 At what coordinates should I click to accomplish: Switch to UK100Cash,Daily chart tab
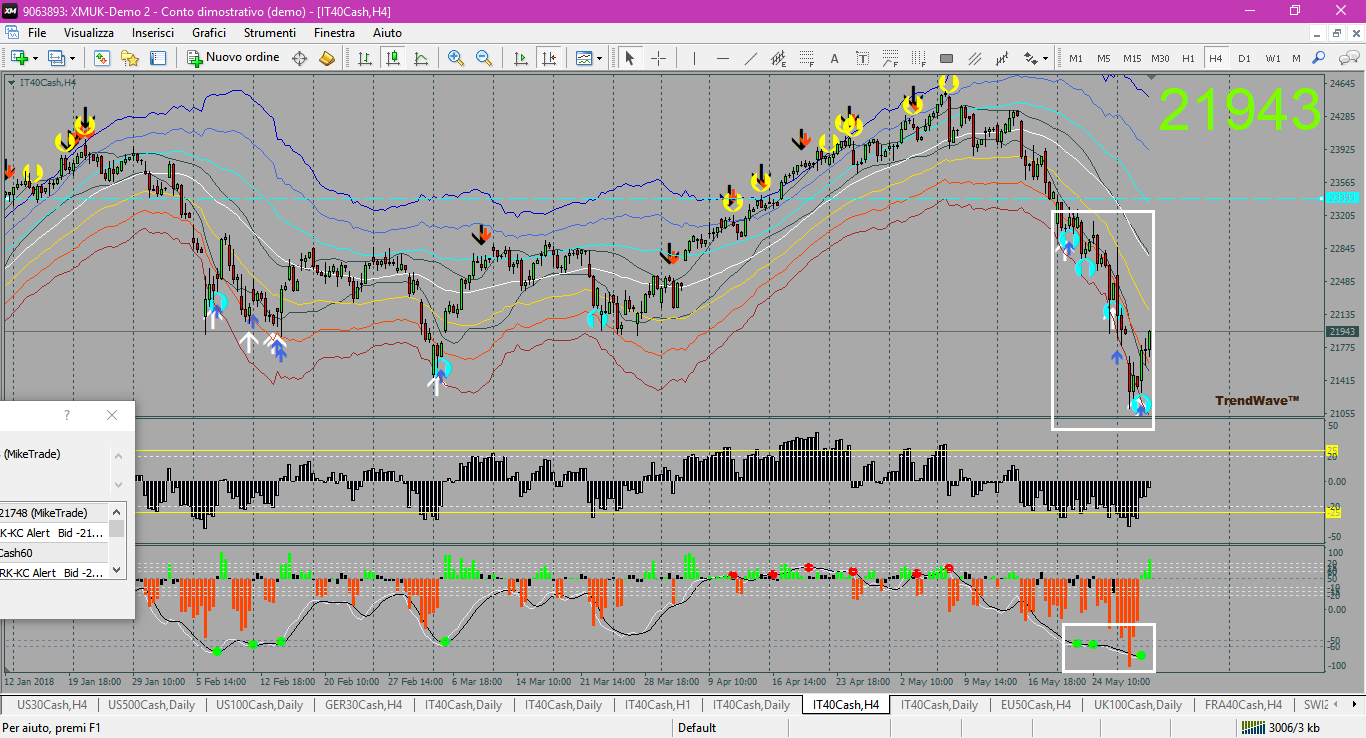(x=1138, y=705)
